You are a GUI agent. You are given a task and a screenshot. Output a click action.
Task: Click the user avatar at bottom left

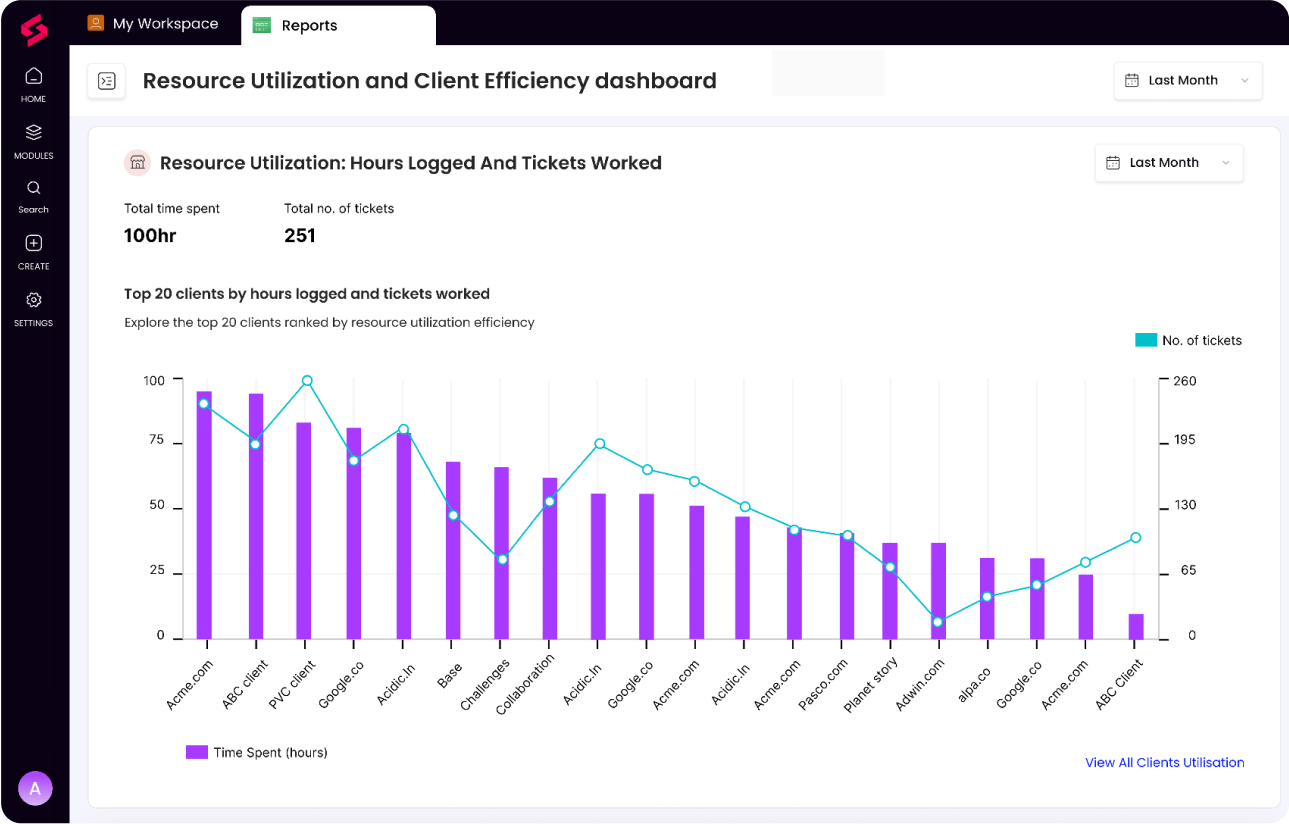(x=35, y=788)
